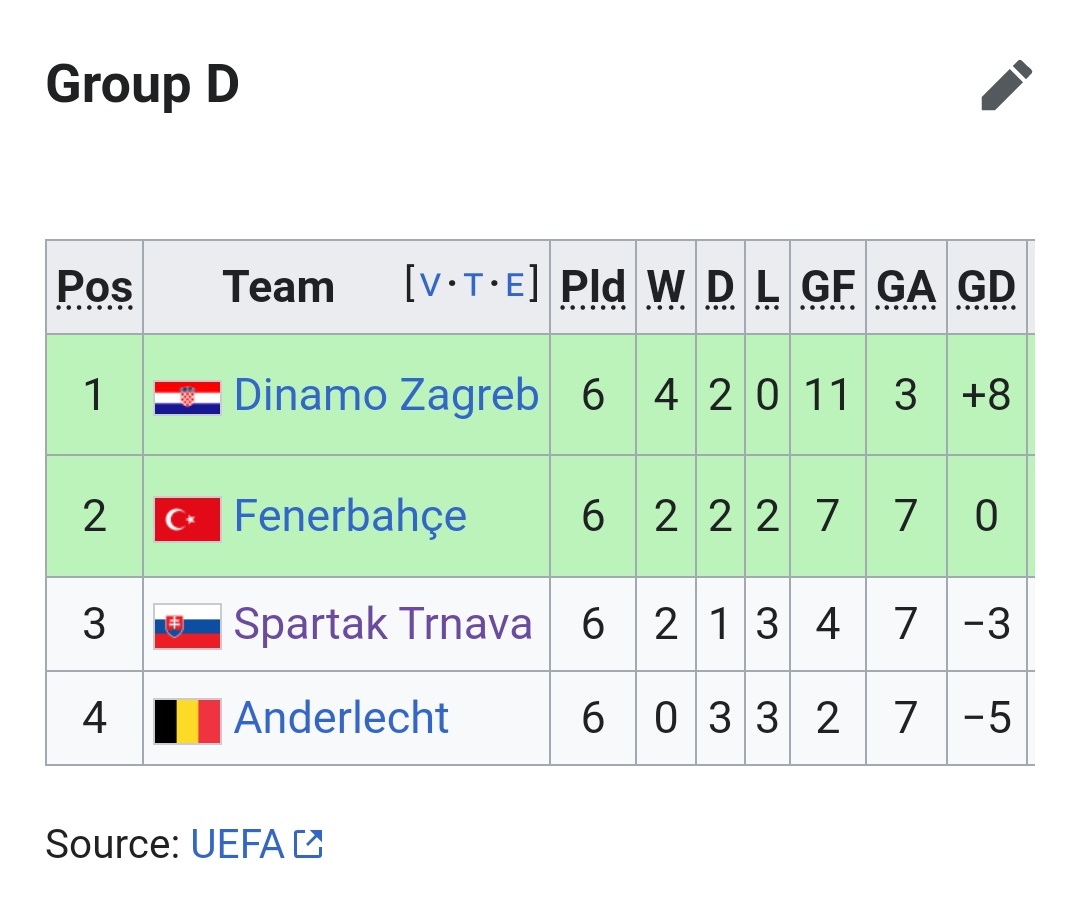Open the Spartak Trnava team link

(383, 624)
